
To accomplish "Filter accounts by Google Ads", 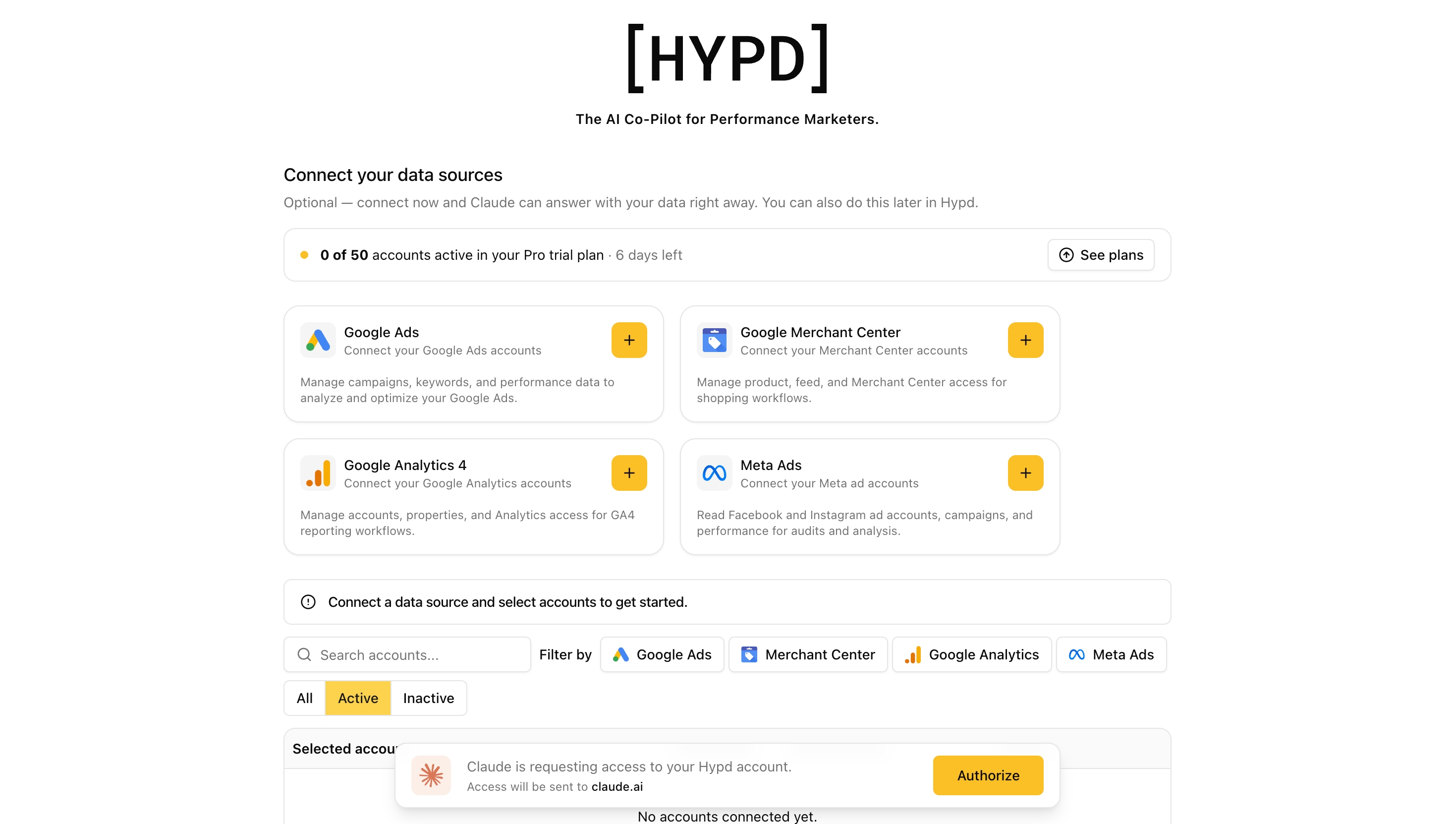I will pos(662,655).
